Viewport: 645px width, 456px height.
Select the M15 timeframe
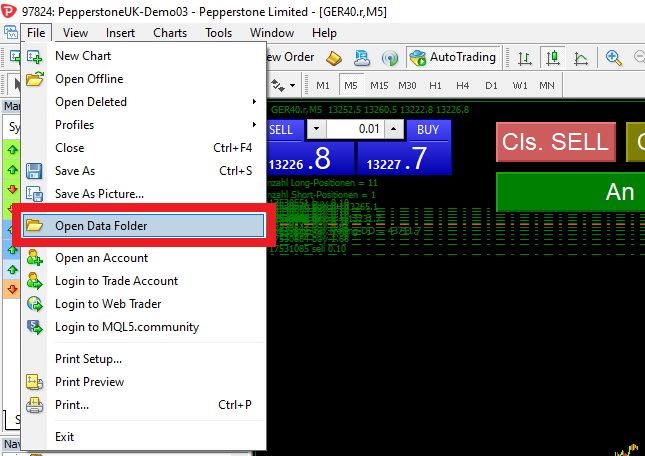(x=379, y=85)
